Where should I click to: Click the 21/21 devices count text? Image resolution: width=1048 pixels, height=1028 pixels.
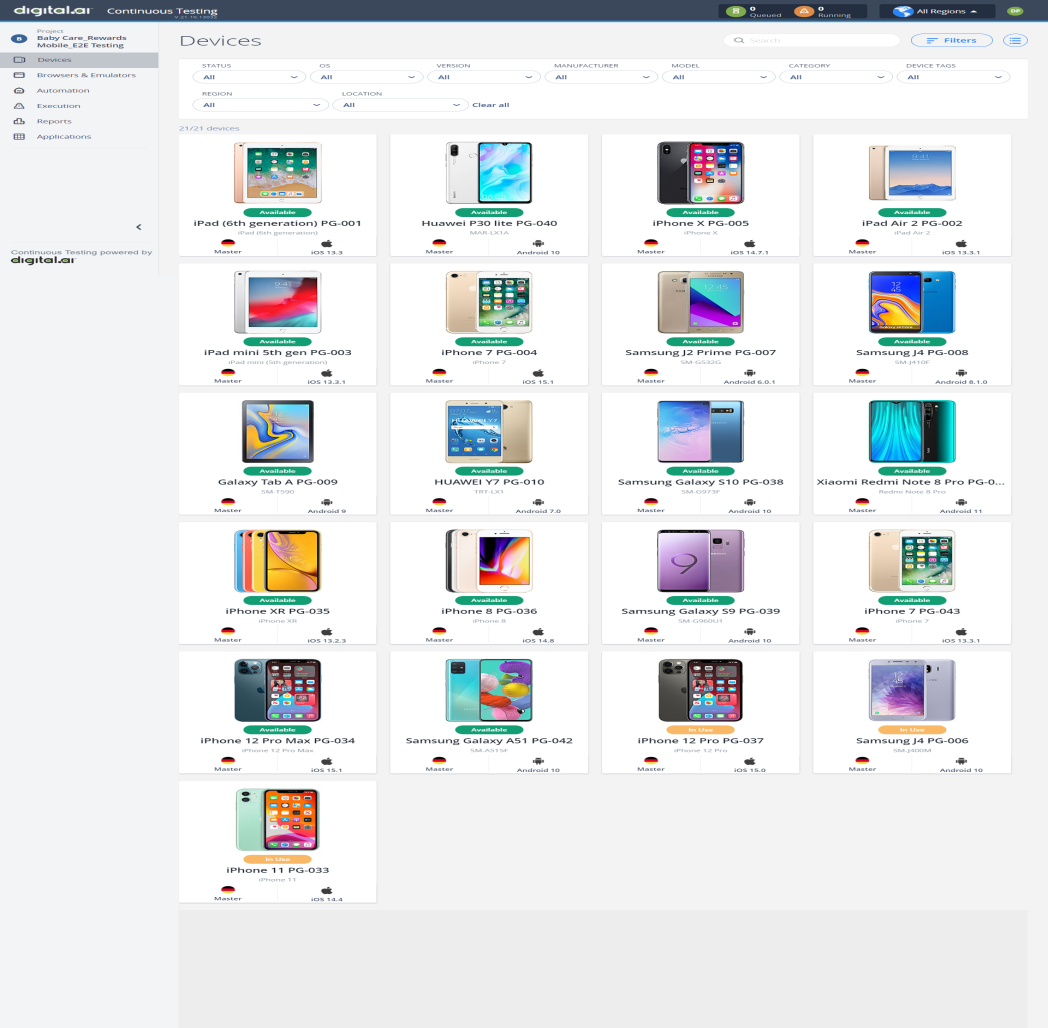(209, 128)
